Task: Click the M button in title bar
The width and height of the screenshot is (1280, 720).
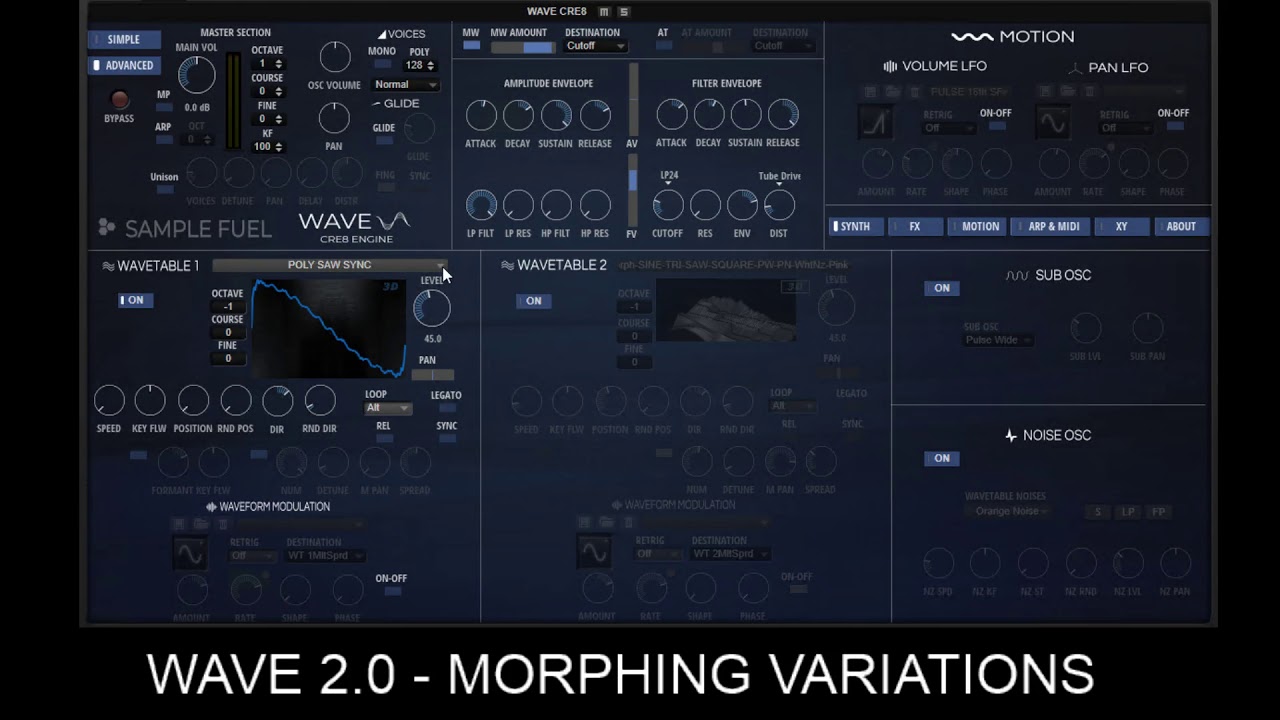Action: tap(604, 12)
